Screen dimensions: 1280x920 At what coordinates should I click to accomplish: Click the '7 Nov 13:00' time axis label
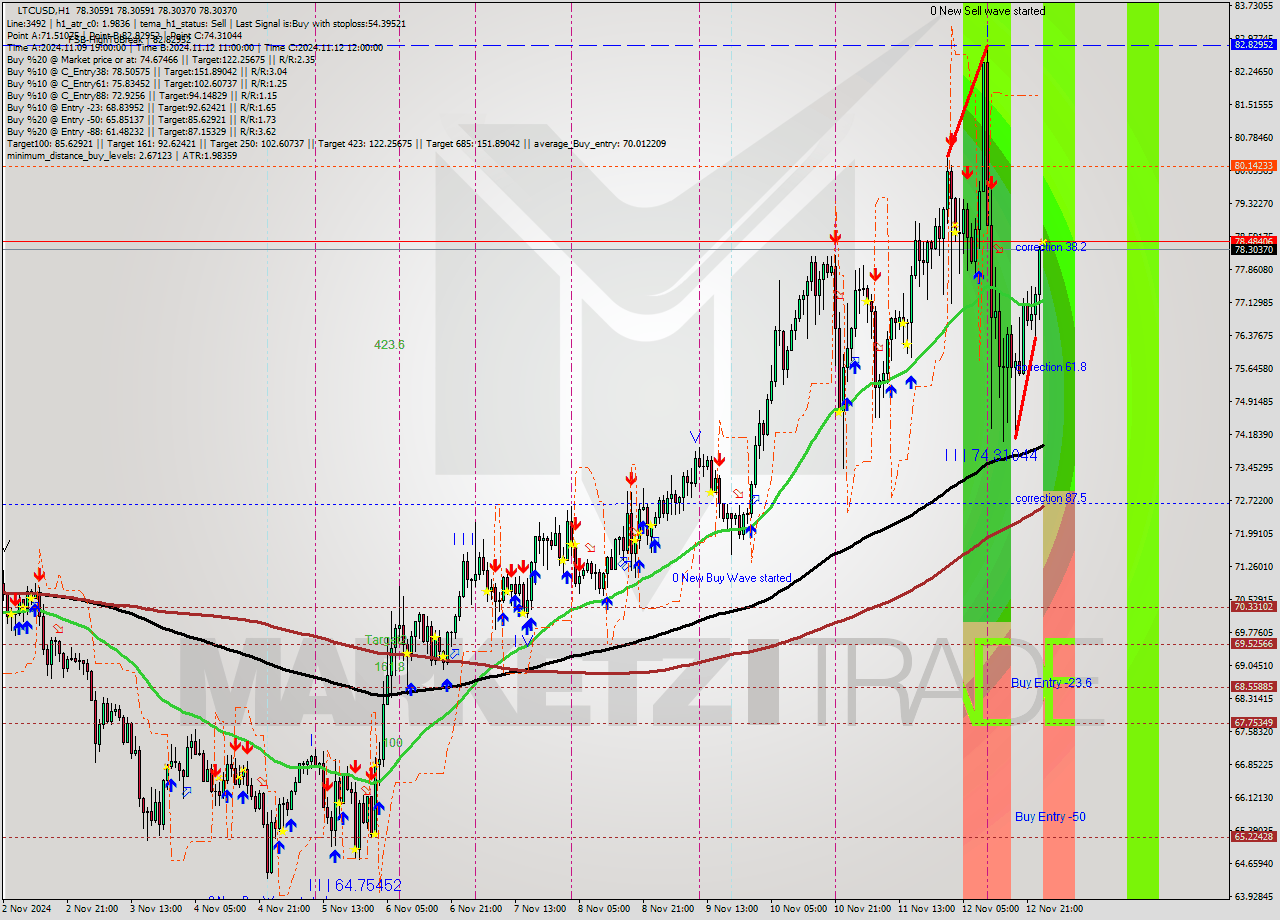[541, 909]
